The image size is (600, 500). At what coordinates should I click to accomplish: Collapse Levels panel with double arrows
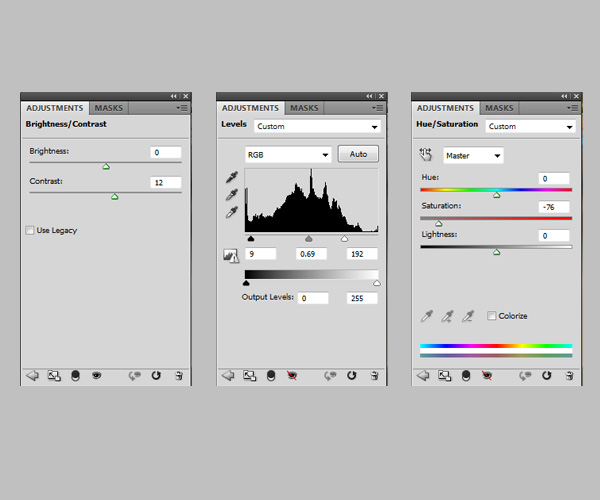(x=370, y=96)
